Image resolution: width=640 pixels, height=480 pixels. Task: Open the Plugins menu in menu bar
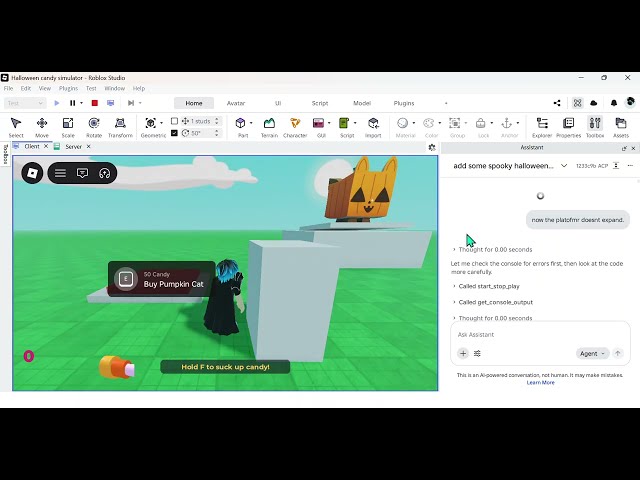coord(68,88)
